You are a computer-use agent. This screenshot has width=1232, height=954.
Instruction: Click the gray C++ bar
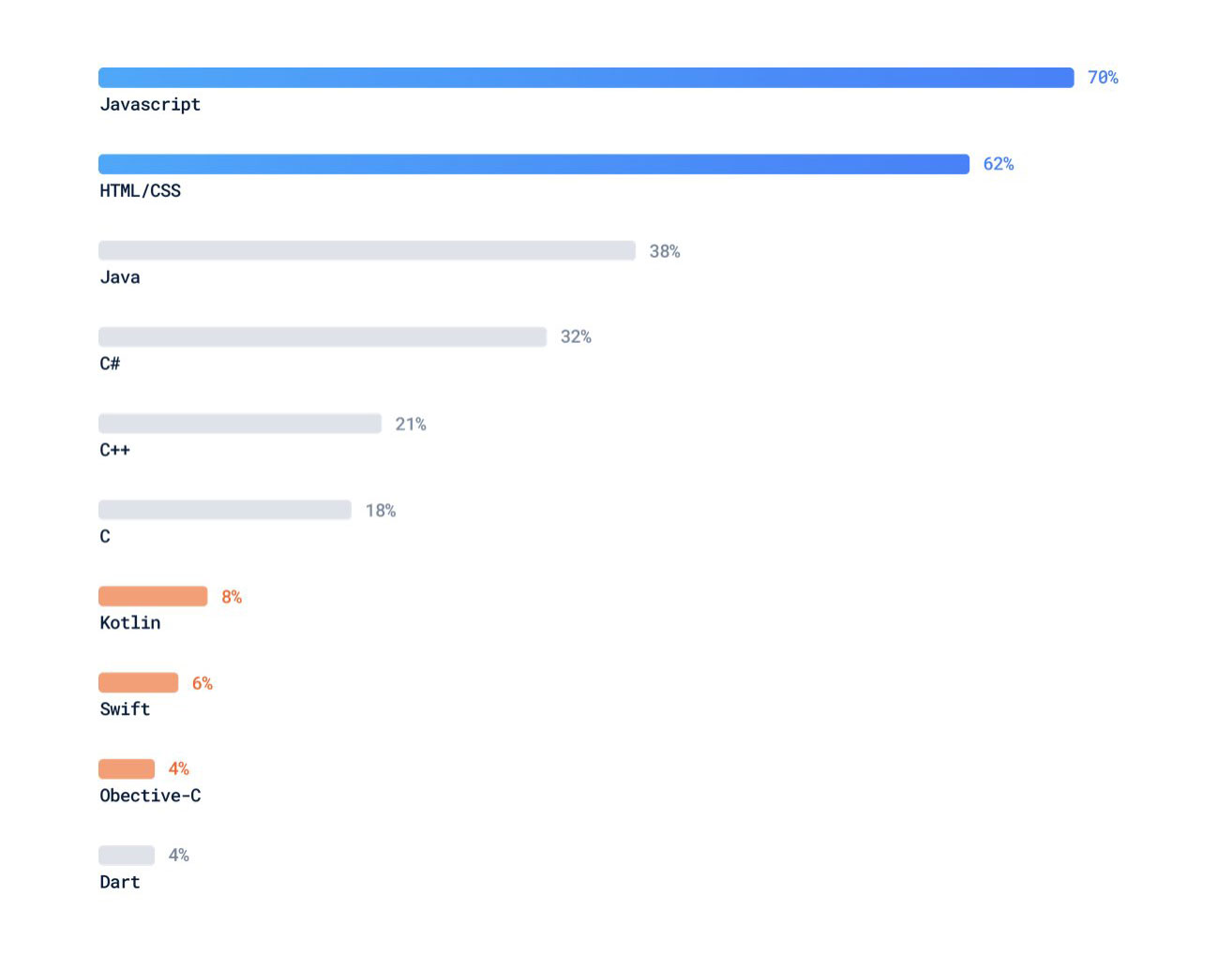(239, 424)
